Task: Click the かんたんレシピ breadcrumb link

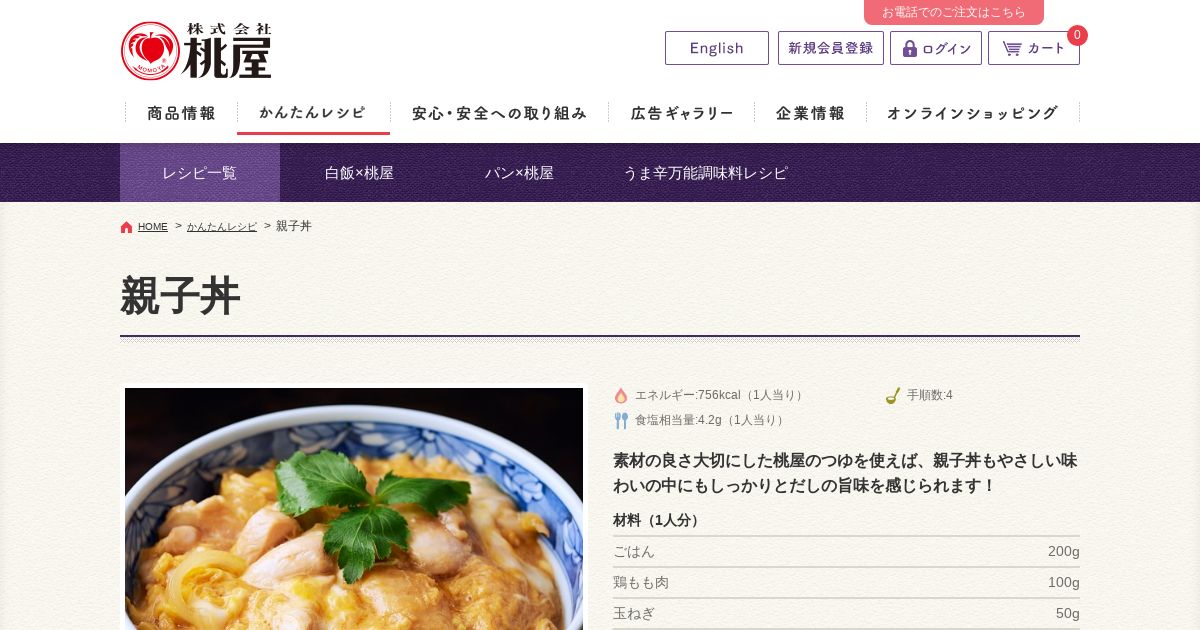Action: 222,227
